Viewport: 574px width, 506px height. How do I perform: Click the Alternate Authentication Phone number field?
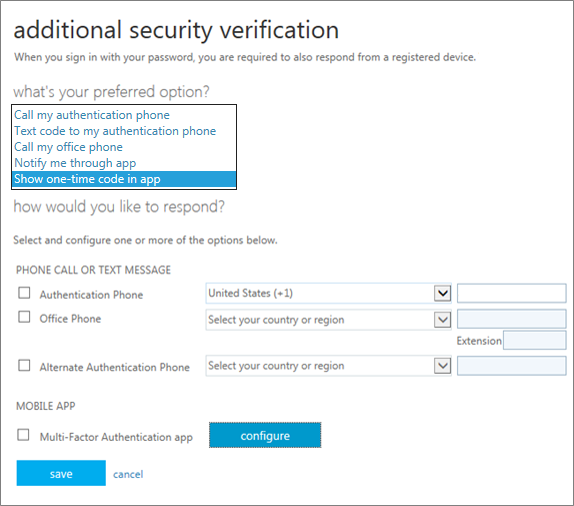(x=512, y=366)
